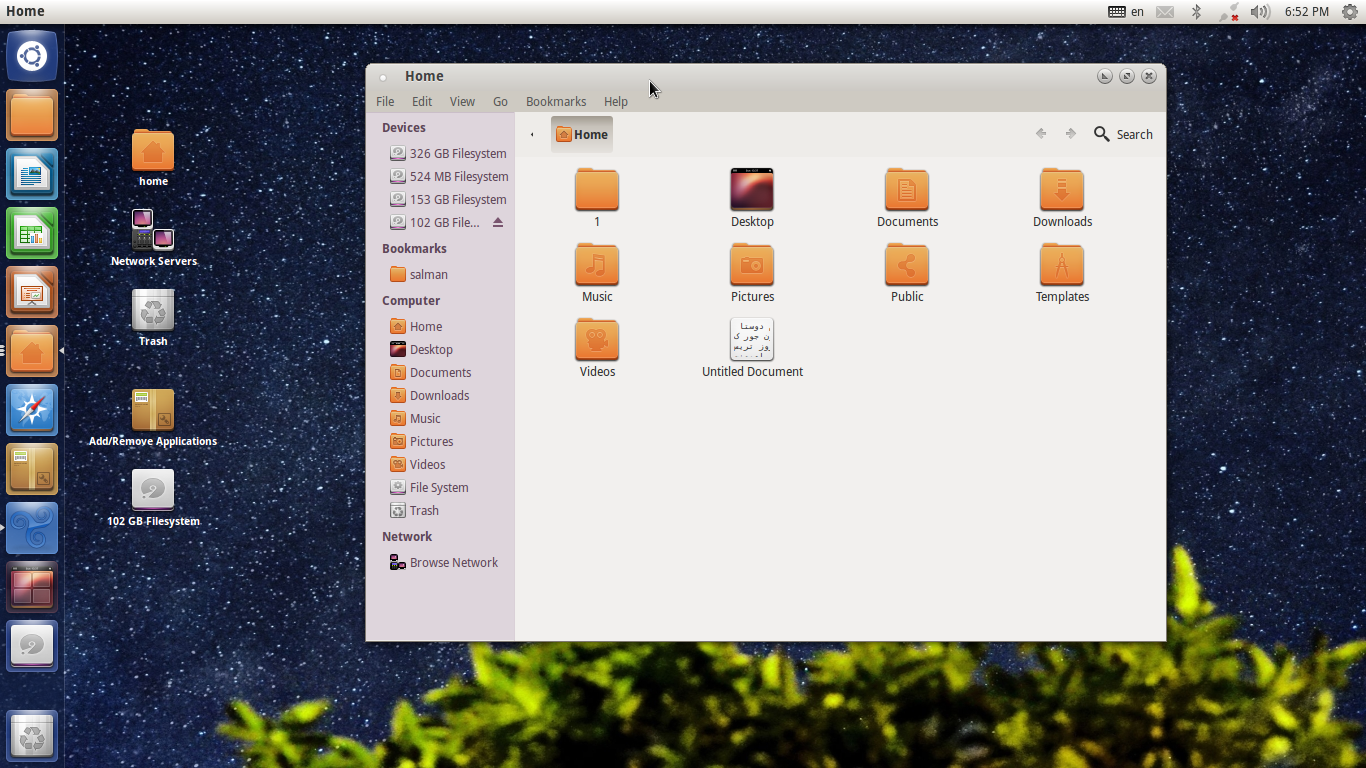Open the View menu

[x=462, y=101]
